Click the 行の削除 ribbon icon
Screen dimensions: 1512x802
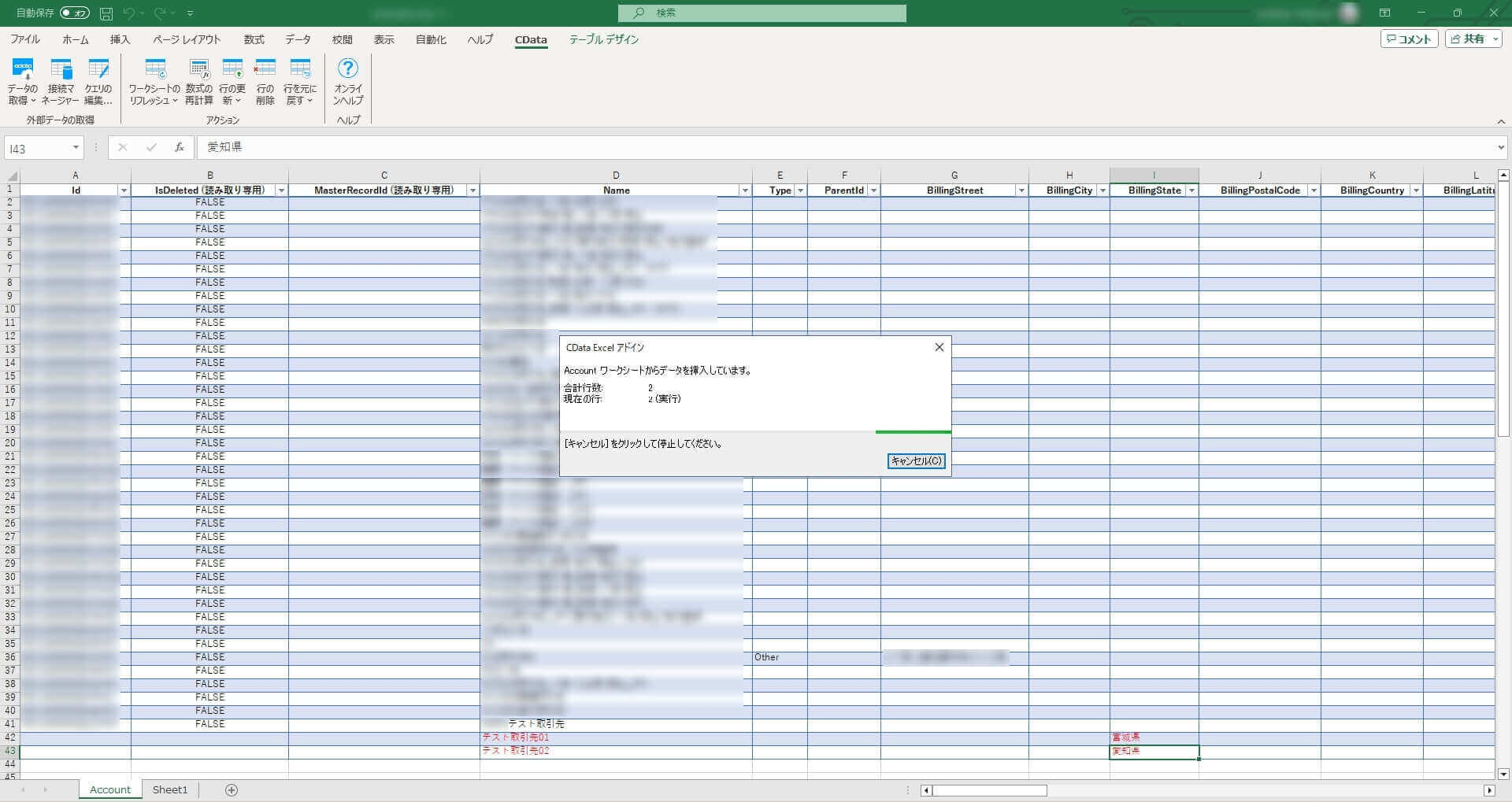[x=265, y=69]
